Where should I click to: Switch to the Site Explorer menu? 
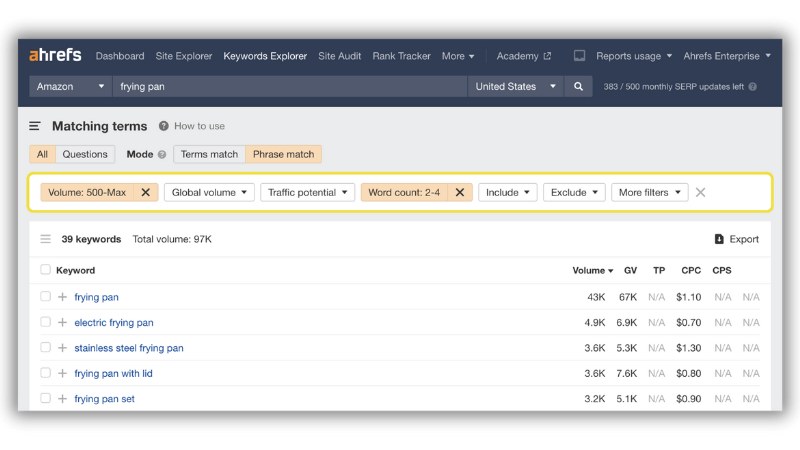click(x=184, y=56)
